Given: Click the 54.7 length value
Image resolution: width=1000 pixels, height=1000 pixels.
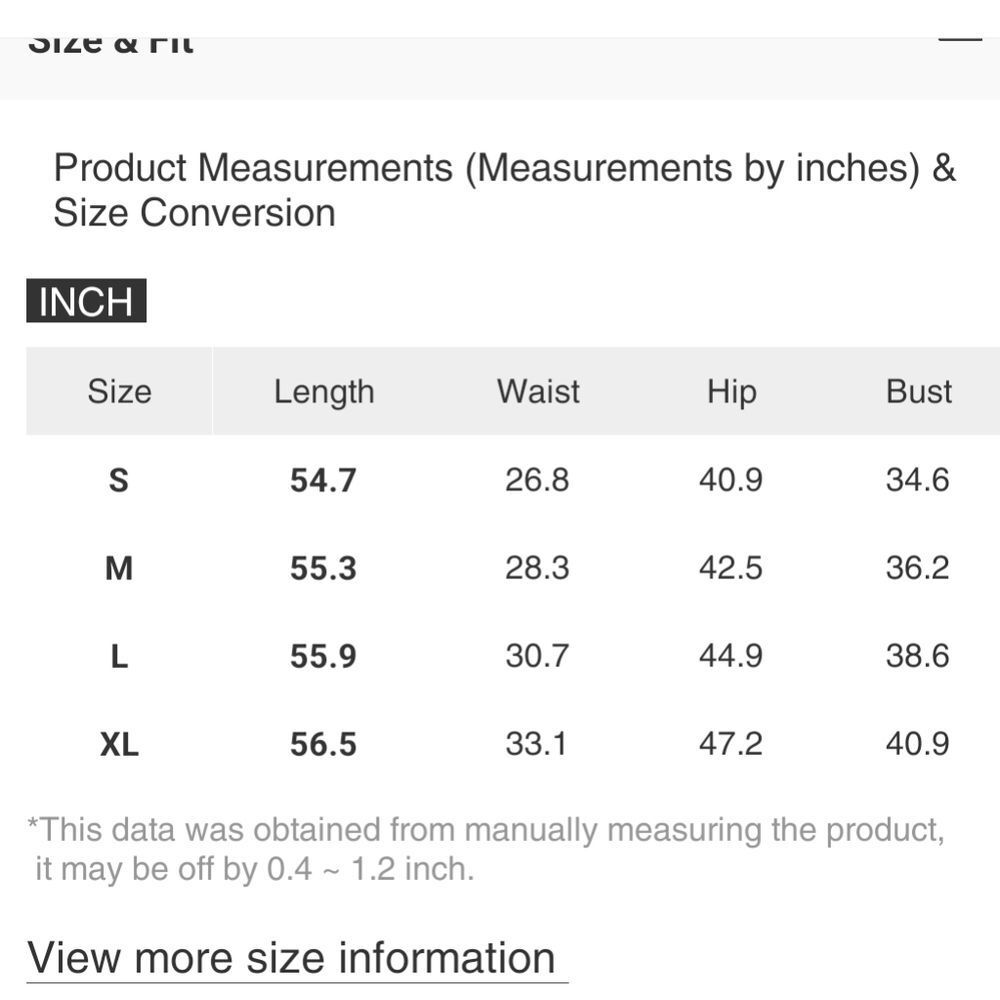Looking at the screenshot, I should (x=323, y=481).
